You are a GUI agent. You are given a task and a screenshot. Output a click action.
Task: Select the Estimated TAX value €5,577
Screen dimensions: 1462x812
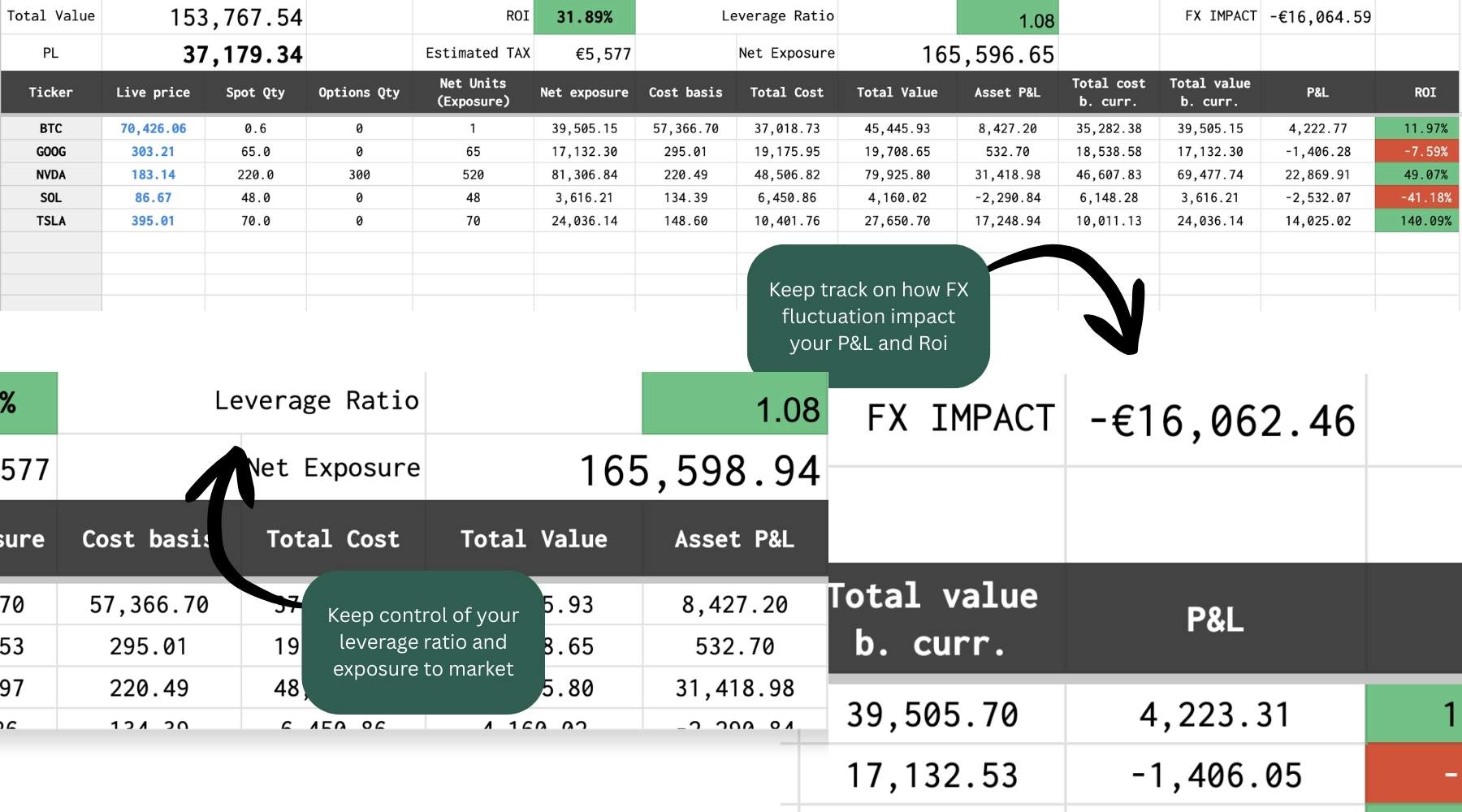[602, 54]
